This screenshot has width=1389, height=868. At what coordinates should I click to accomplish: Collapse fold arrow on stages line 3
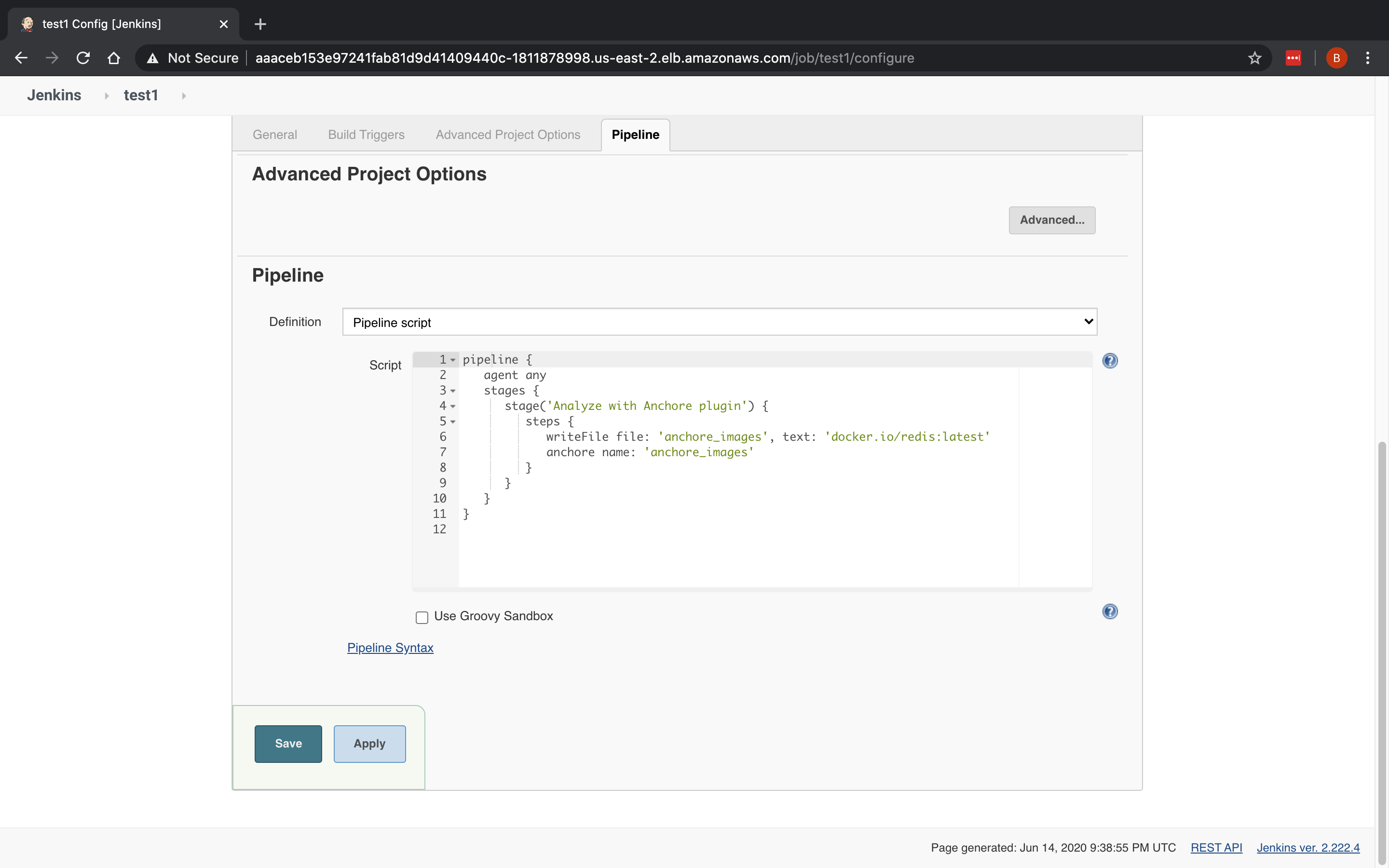pos(453,391)
